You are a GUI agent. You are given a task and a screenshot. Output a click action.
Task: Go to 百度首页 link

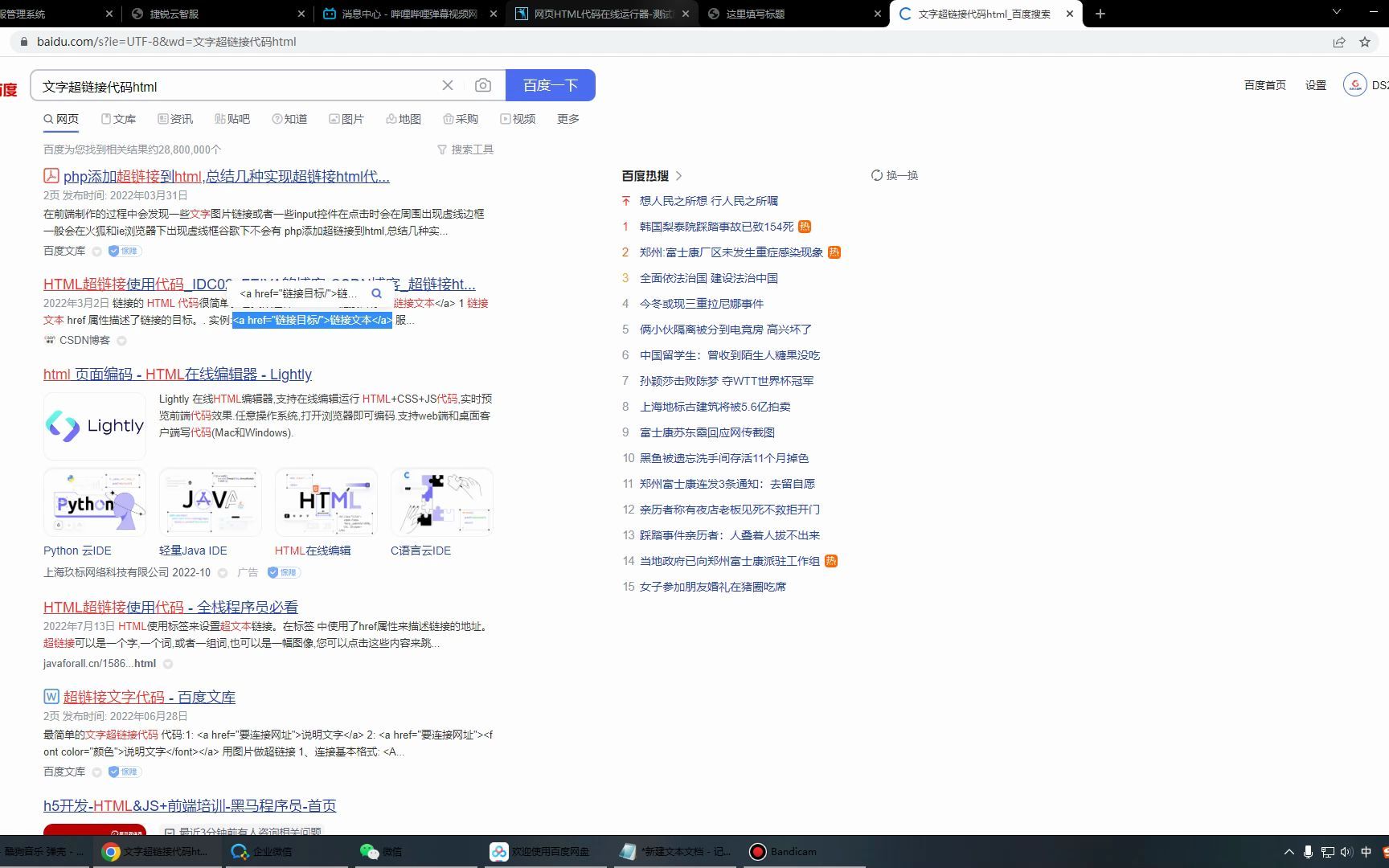[1264, 85]
